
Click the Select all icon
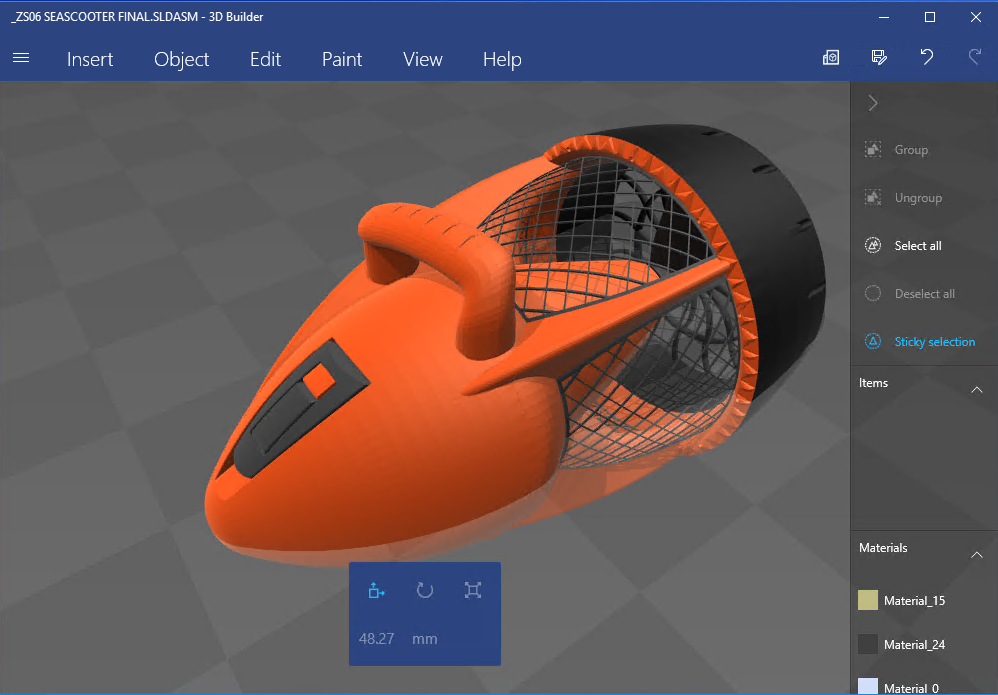pyautogui.click(x=873, y=245)
